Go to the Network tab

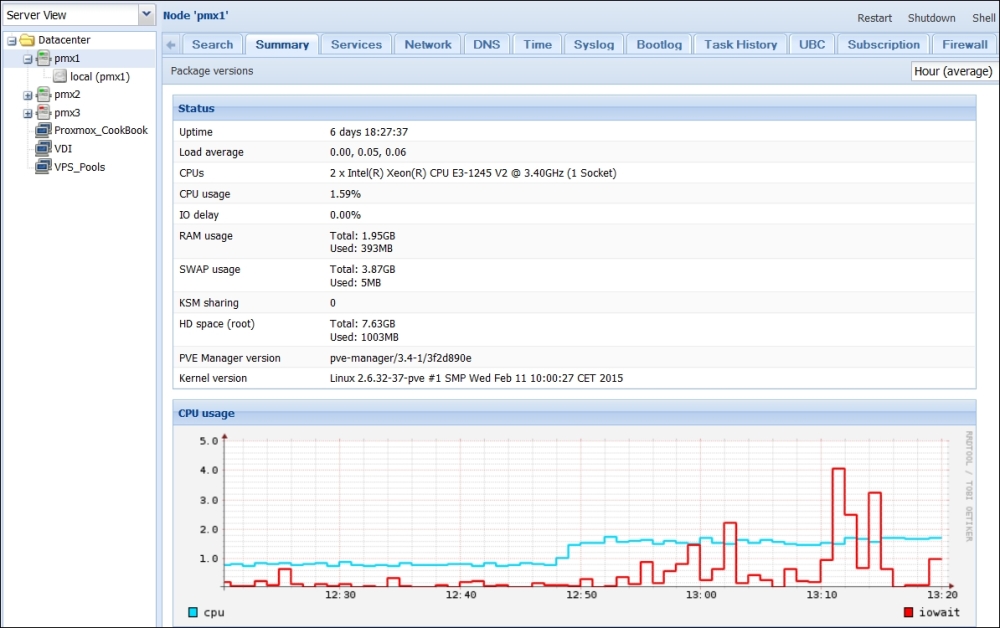point(428,45)
